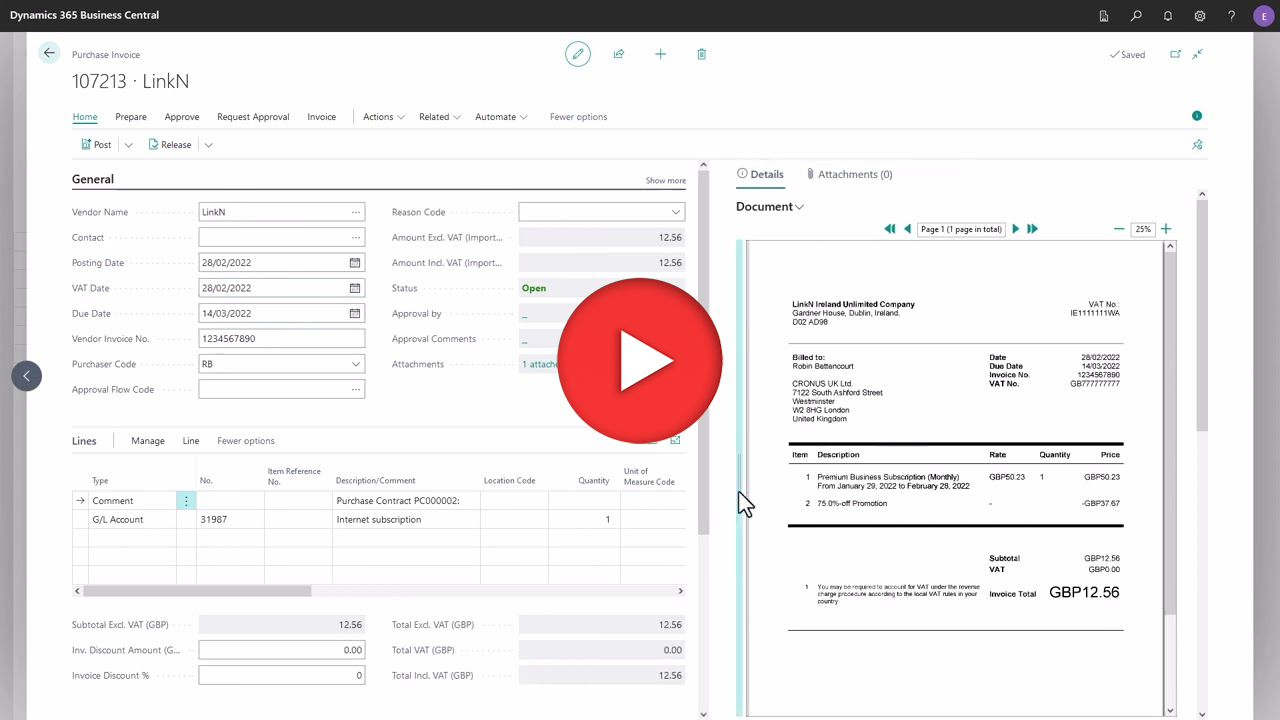The image size is (1280, 720).
Task: Click Show more in General section
Action: point(666,181)
